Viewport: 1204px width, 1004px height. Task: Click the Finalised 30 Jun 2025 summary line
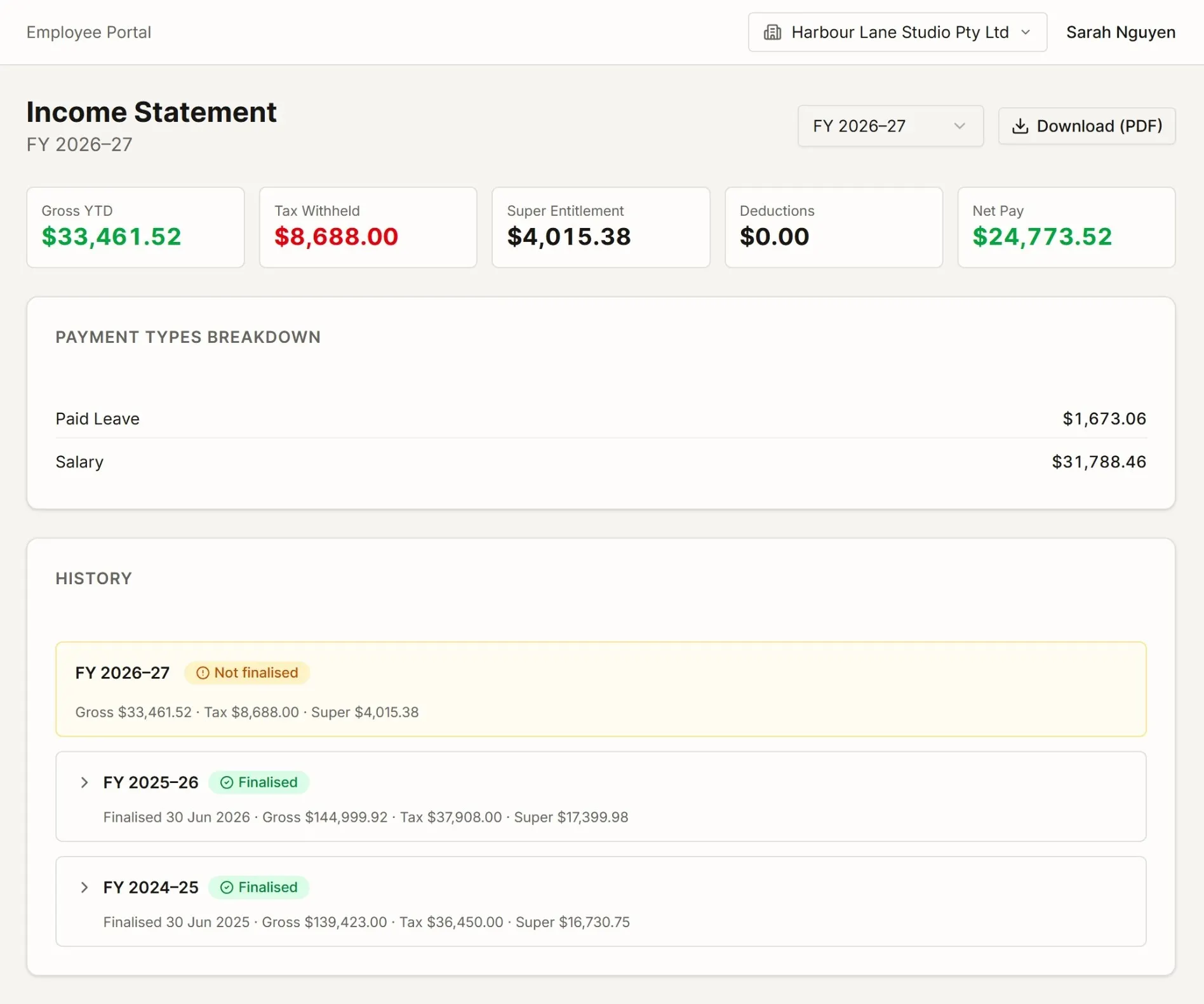366,922
